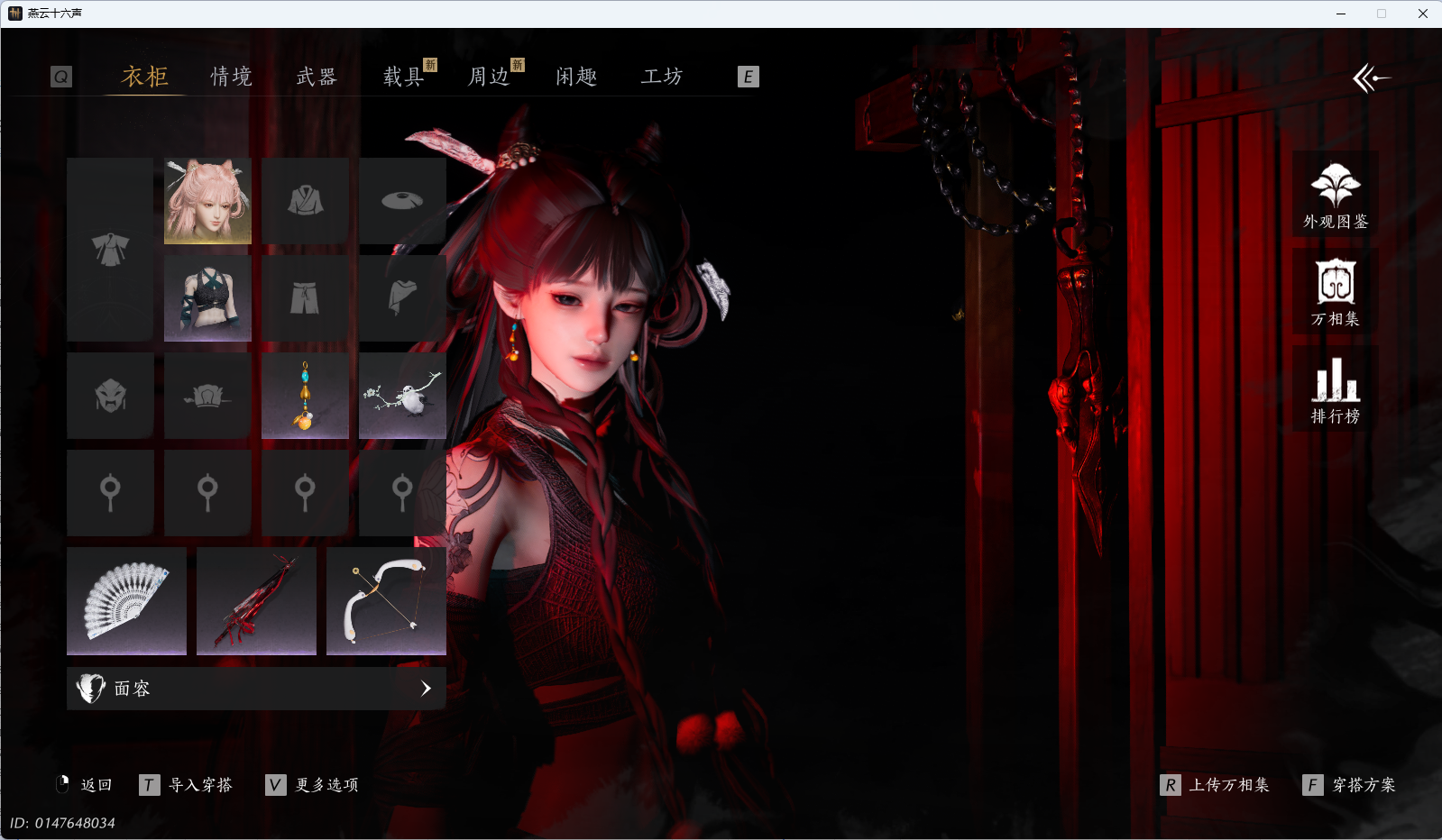Open the 排行榜 leaderboard
This screenshot has height=840, width=1442.
coord(1335,390)
